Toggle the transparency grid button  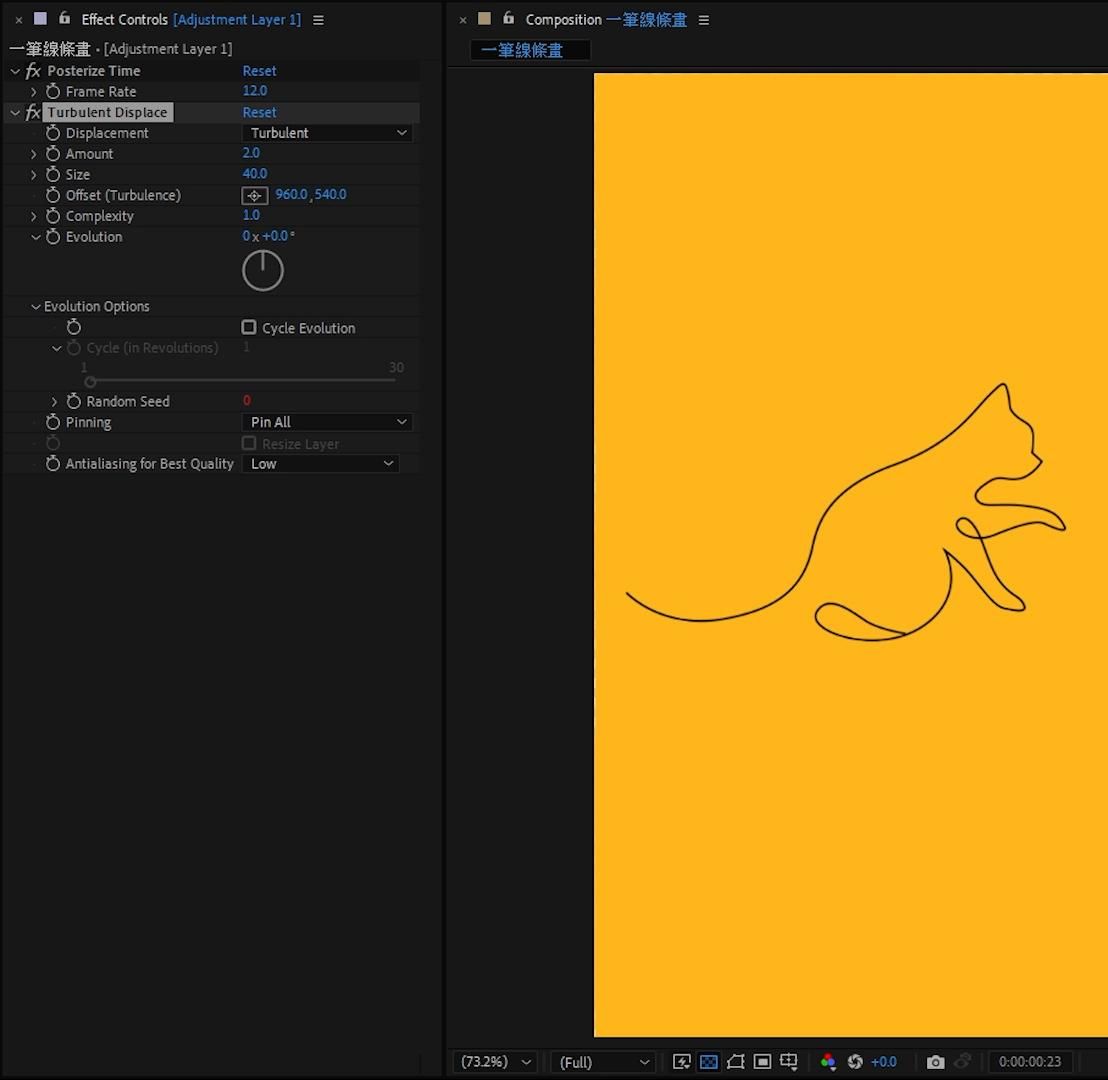(709, 1062)
